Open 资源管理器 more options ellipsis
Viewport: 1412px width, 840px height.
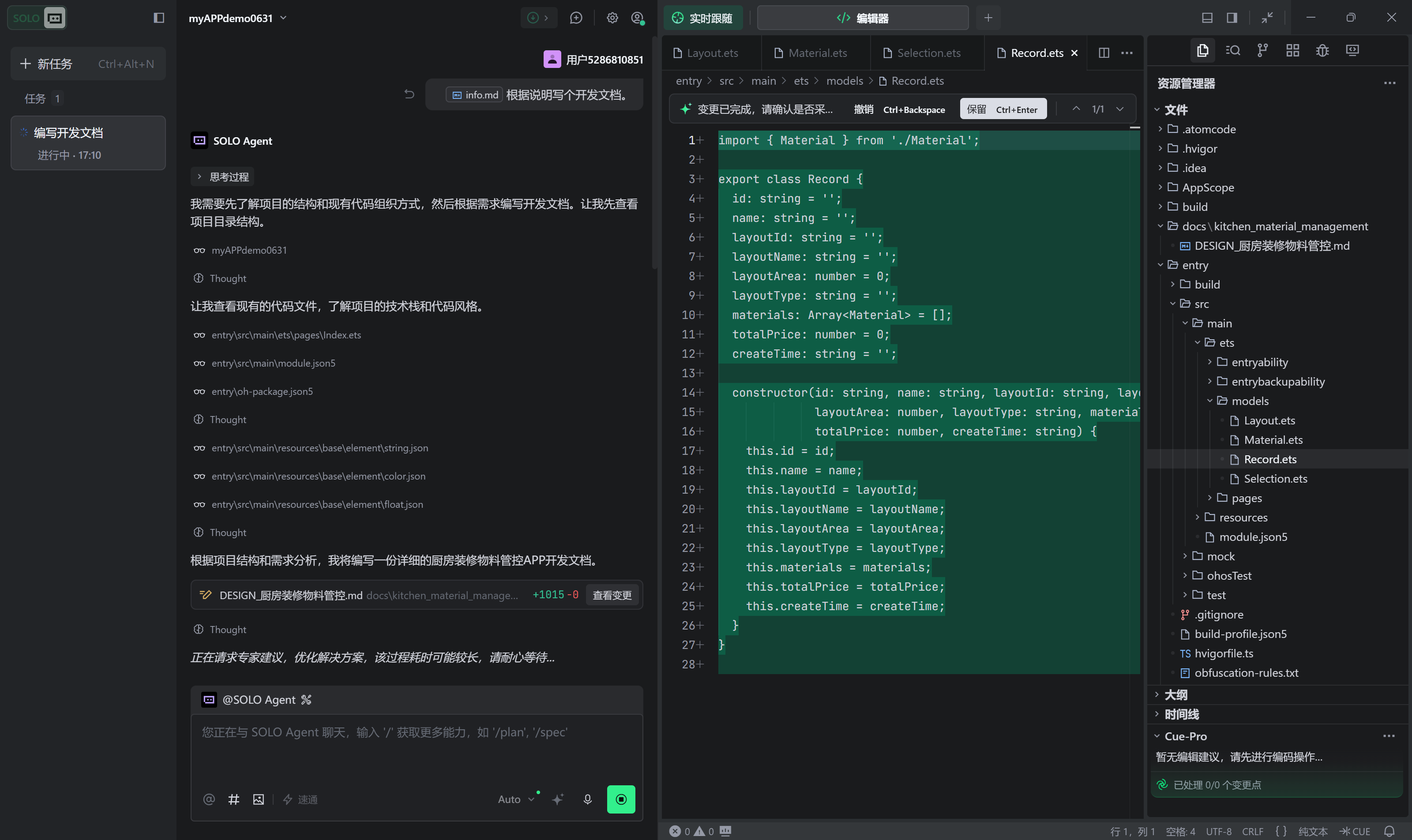1389,83
